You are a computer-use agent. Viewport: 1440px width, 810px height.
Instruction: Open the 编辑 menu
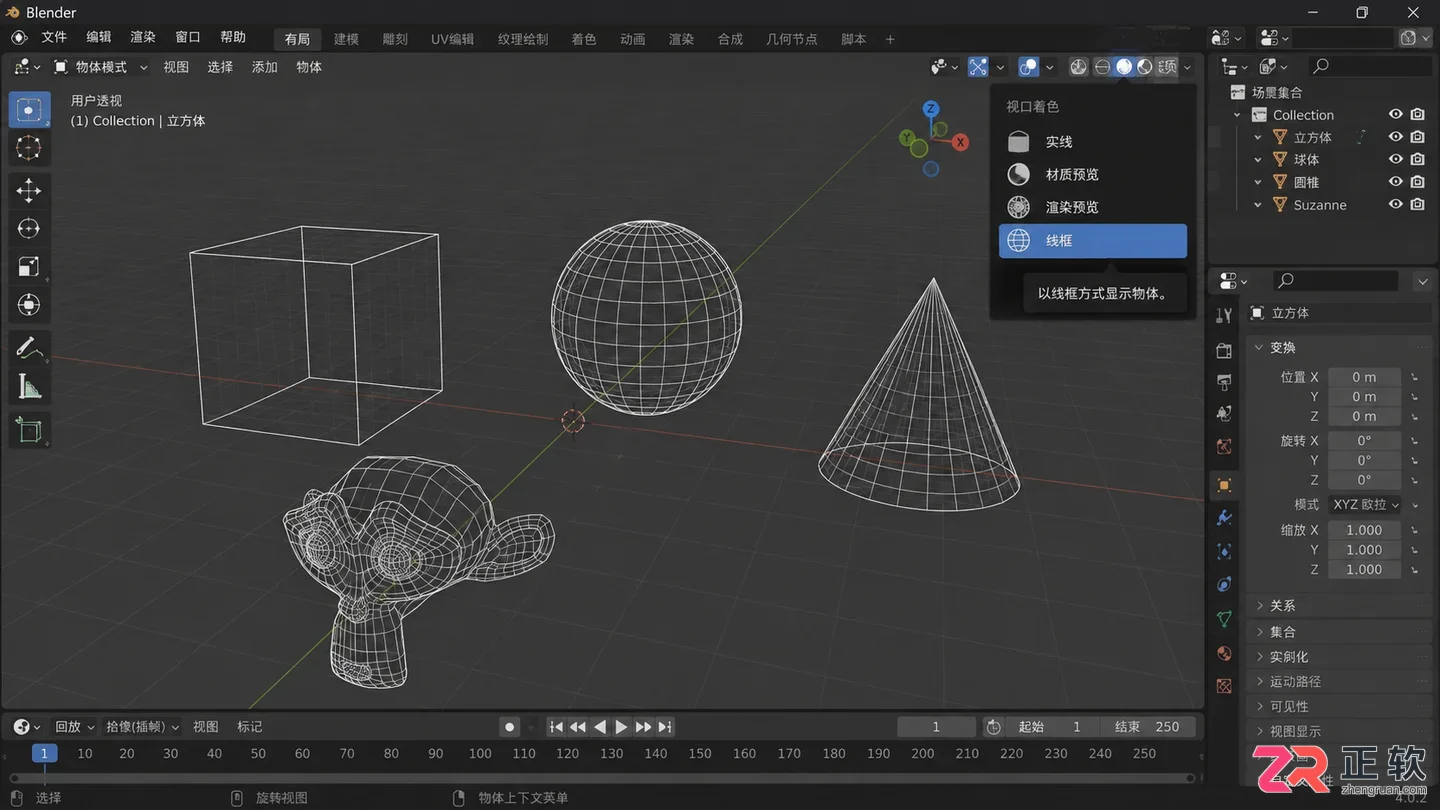pos(99,37)
